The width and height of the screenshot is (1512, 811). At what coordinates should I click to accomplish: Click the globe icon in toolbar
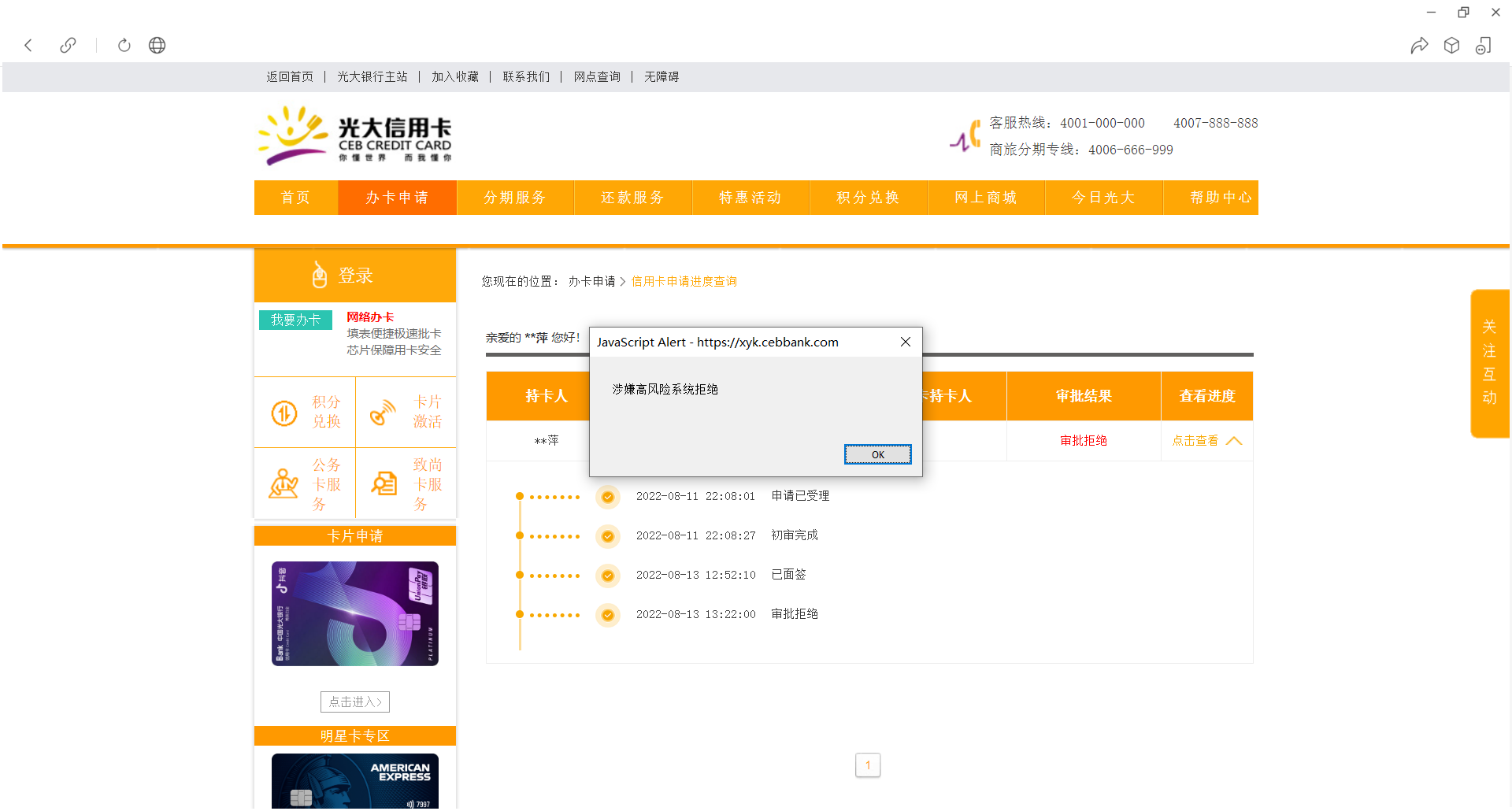pos(157,45)
